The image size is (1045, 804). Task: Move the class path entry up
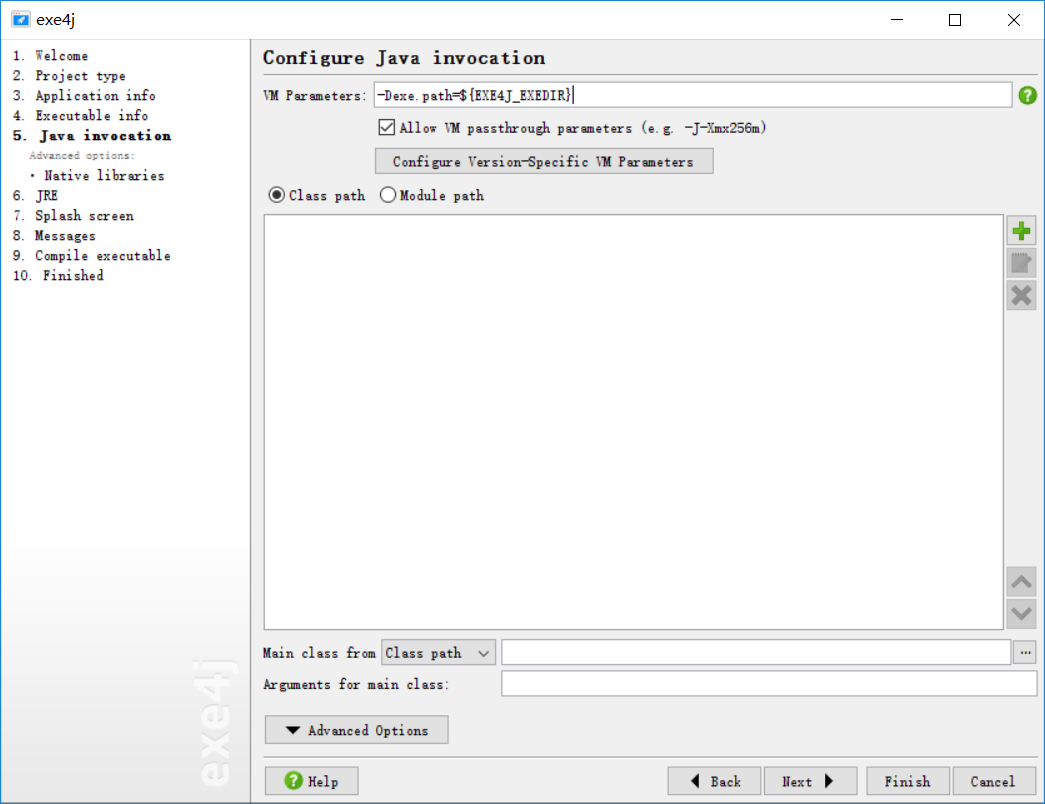click(1021, 582)
